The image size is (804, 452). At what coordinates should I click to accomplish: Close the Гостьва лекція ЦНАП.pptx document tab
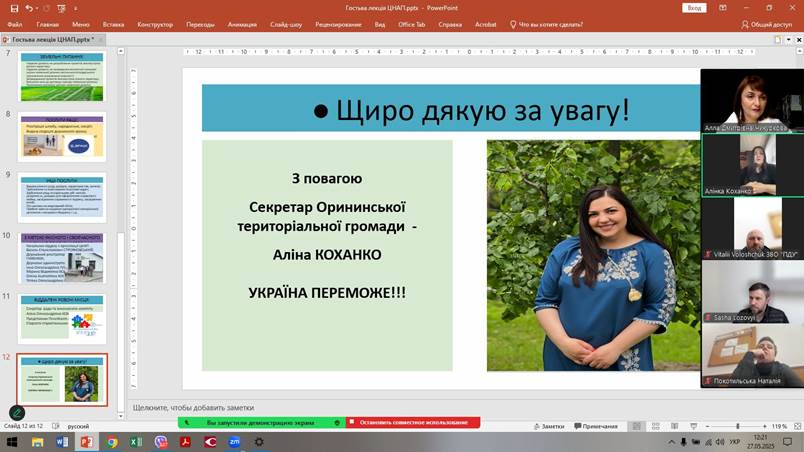(x=99, y=40)
